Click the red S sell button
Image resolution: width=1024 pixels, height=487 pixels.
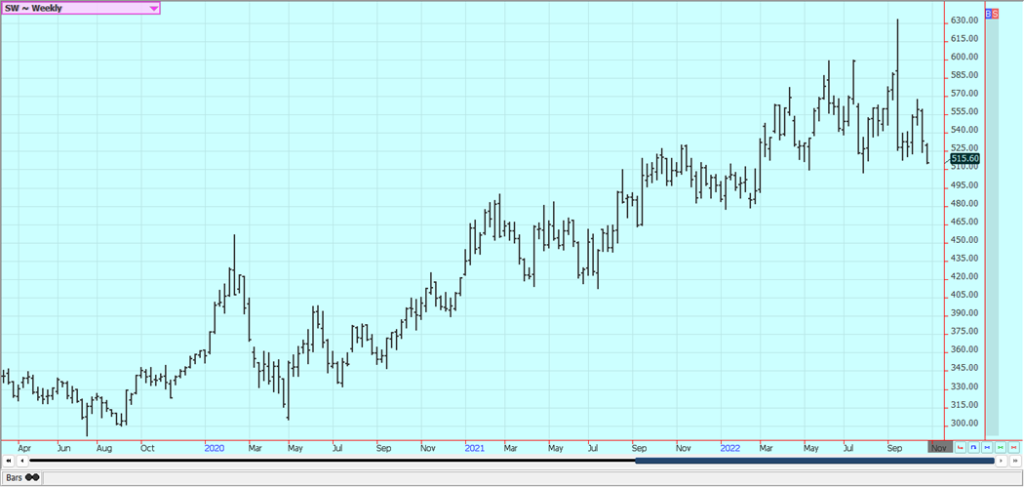995,14
